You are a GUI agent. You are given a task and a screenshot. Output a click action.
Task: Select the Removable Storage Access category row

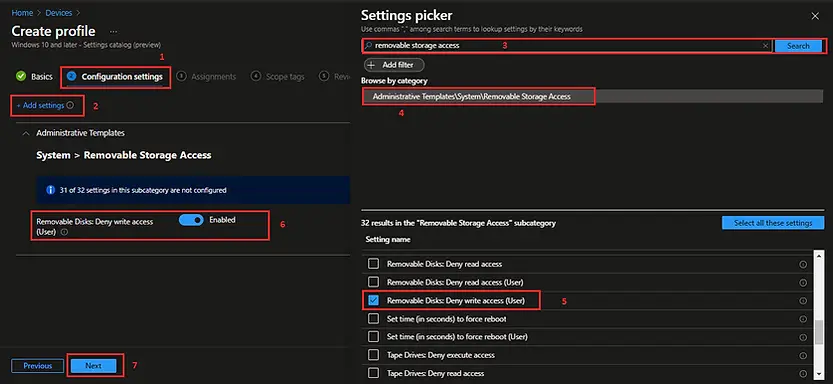tap(594, 97)
